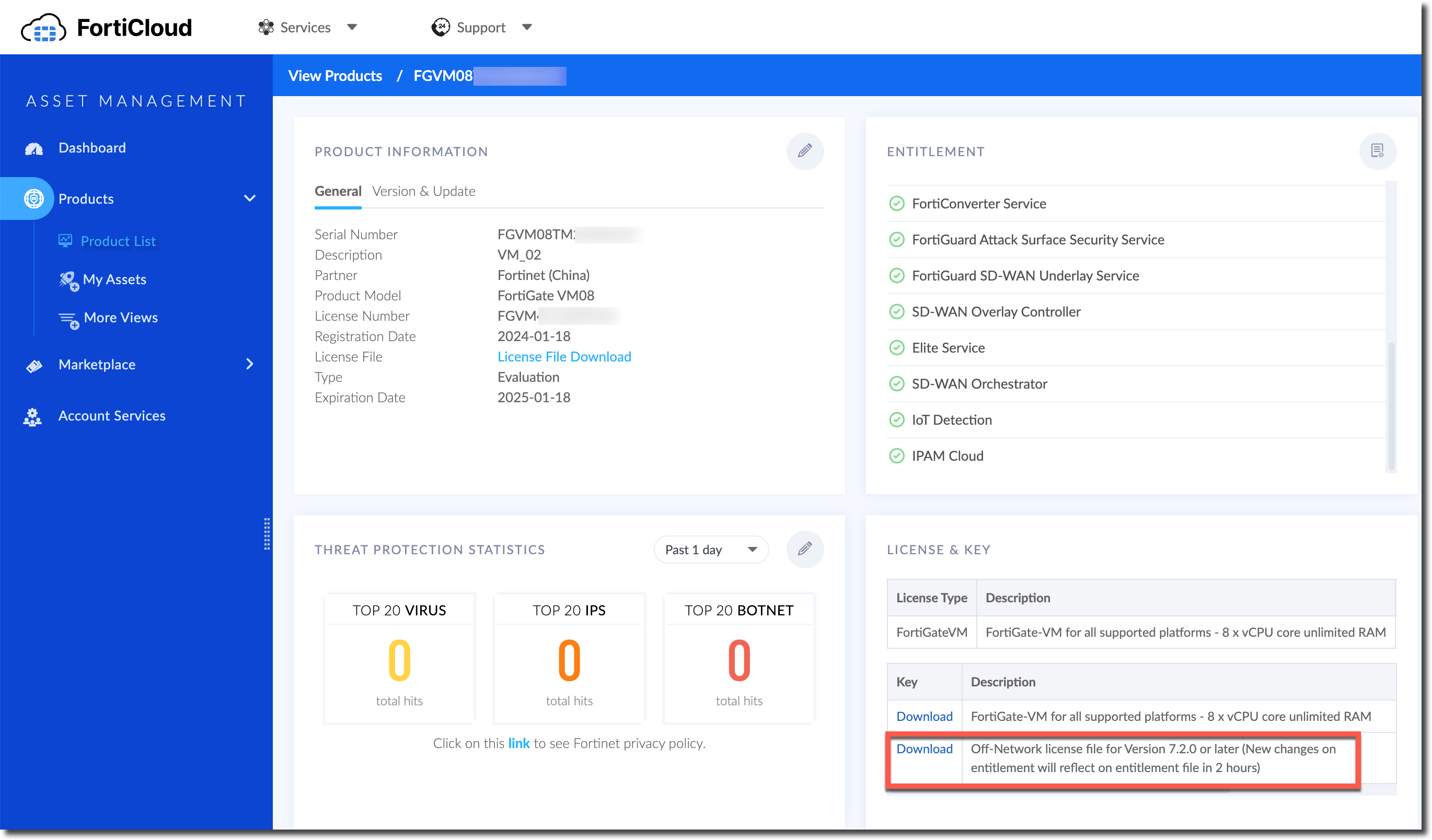
Task: Expand the Marketplace sidebar section
Action: pyautogui.click(x=249, y=364)
